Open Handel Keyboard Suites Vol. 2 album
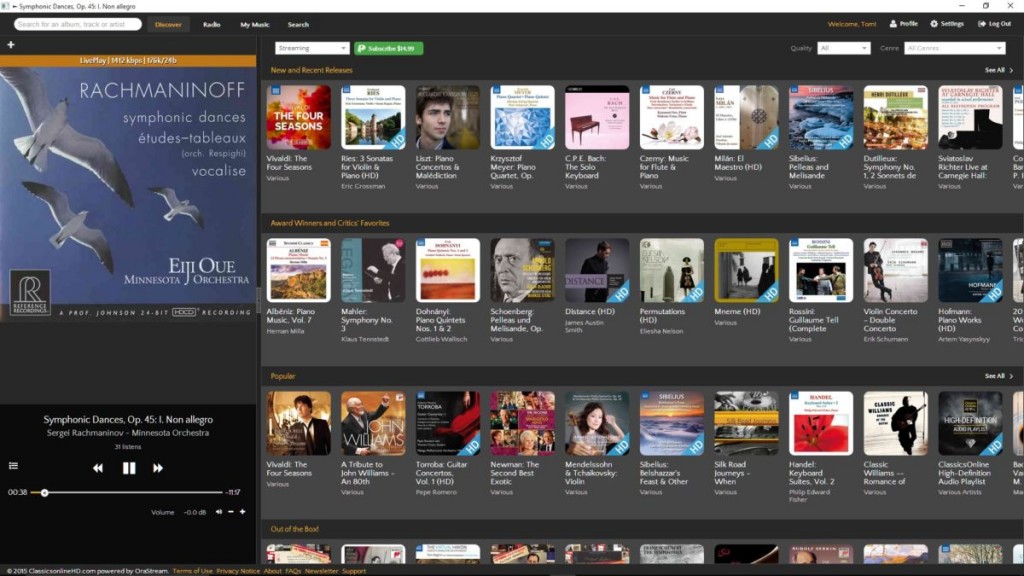This screenshot has width=1024, height=576. (821, 423)
